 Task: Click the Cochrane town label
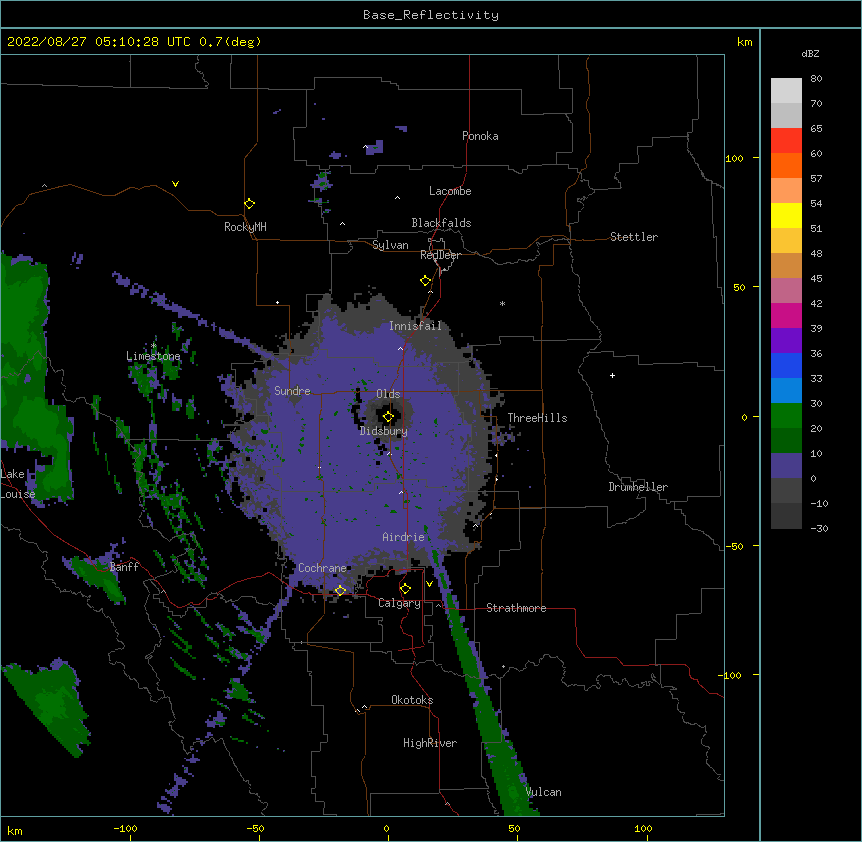click(322, 568)
